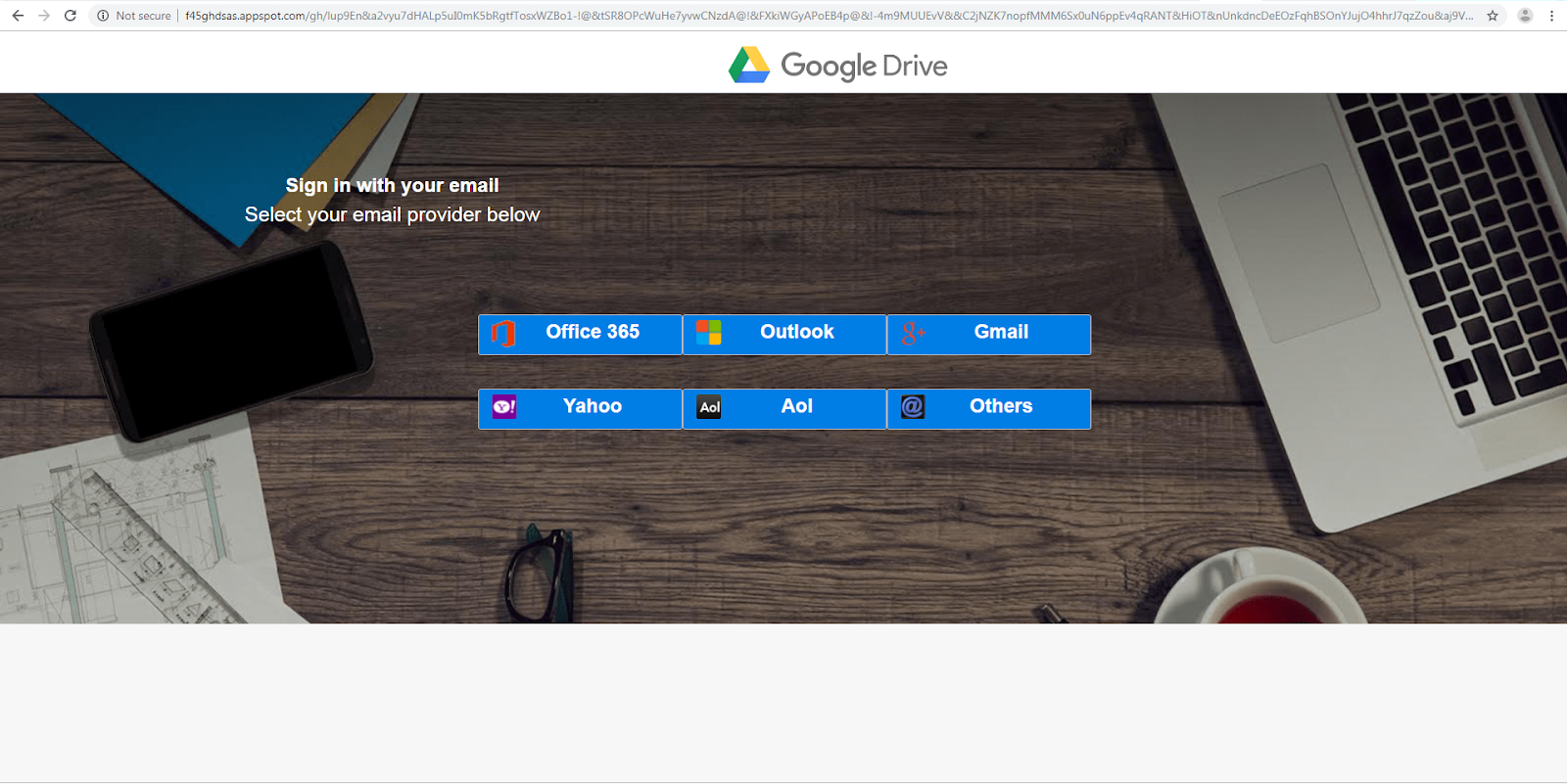Image resolution: width=1567 pixels, height=784 pixels.
Task: Click the 'Not secure' label
Action: click(143, 16)
